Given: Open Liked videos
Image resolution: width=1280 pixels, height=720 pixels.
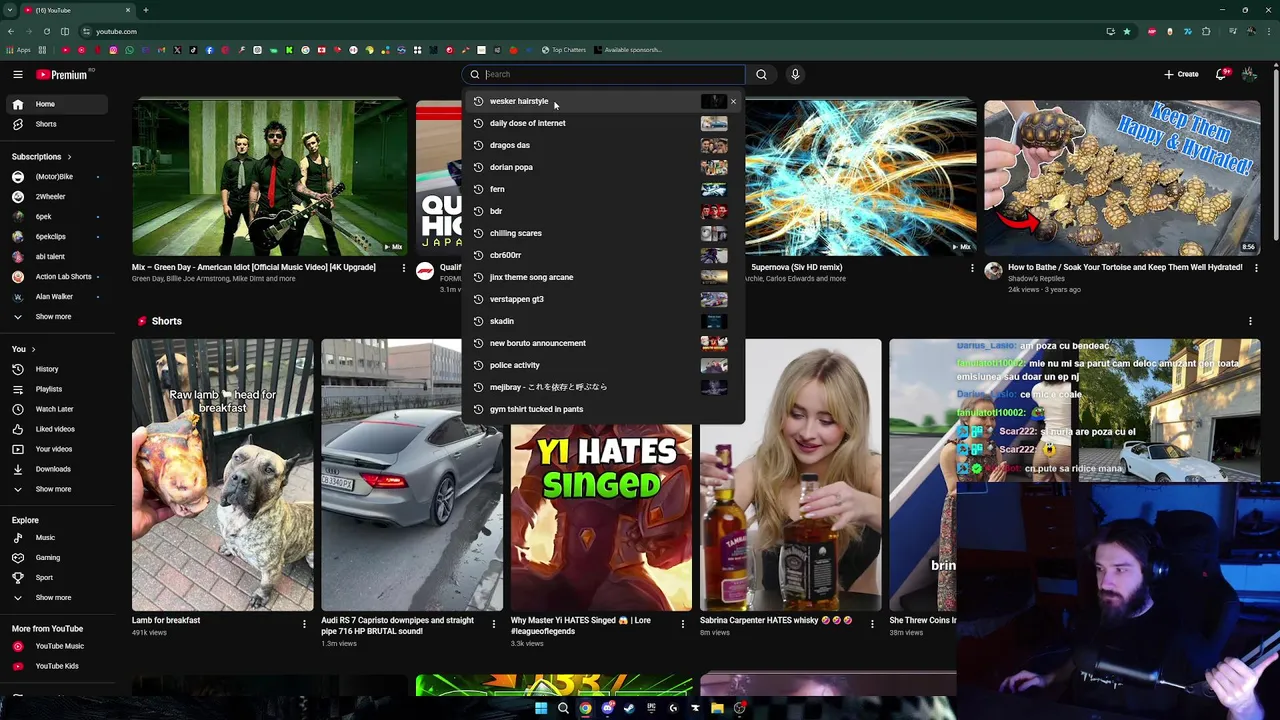Looking at the screenshot, I should pyautogui.click(x=58, y=429).
